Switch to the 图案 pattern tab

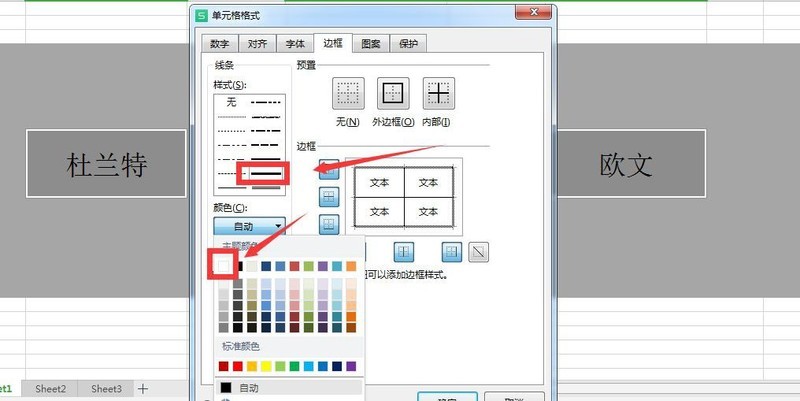(370, 44)
